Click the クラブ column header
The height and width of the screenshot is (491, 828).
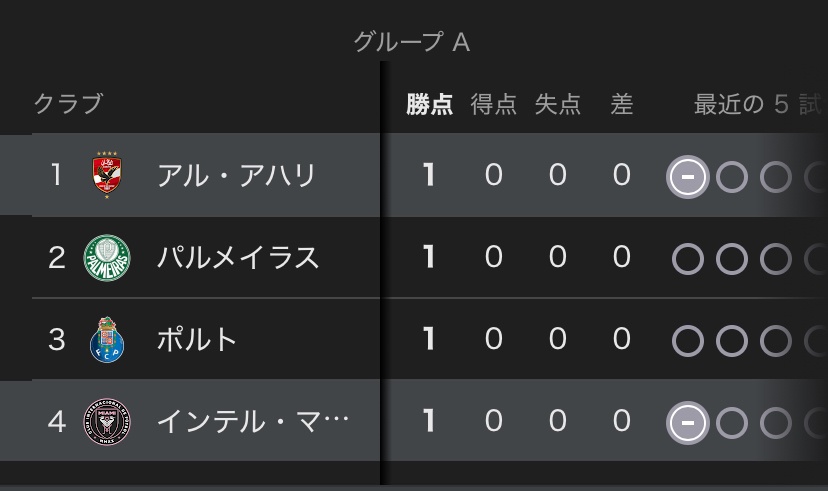(68, 104)
